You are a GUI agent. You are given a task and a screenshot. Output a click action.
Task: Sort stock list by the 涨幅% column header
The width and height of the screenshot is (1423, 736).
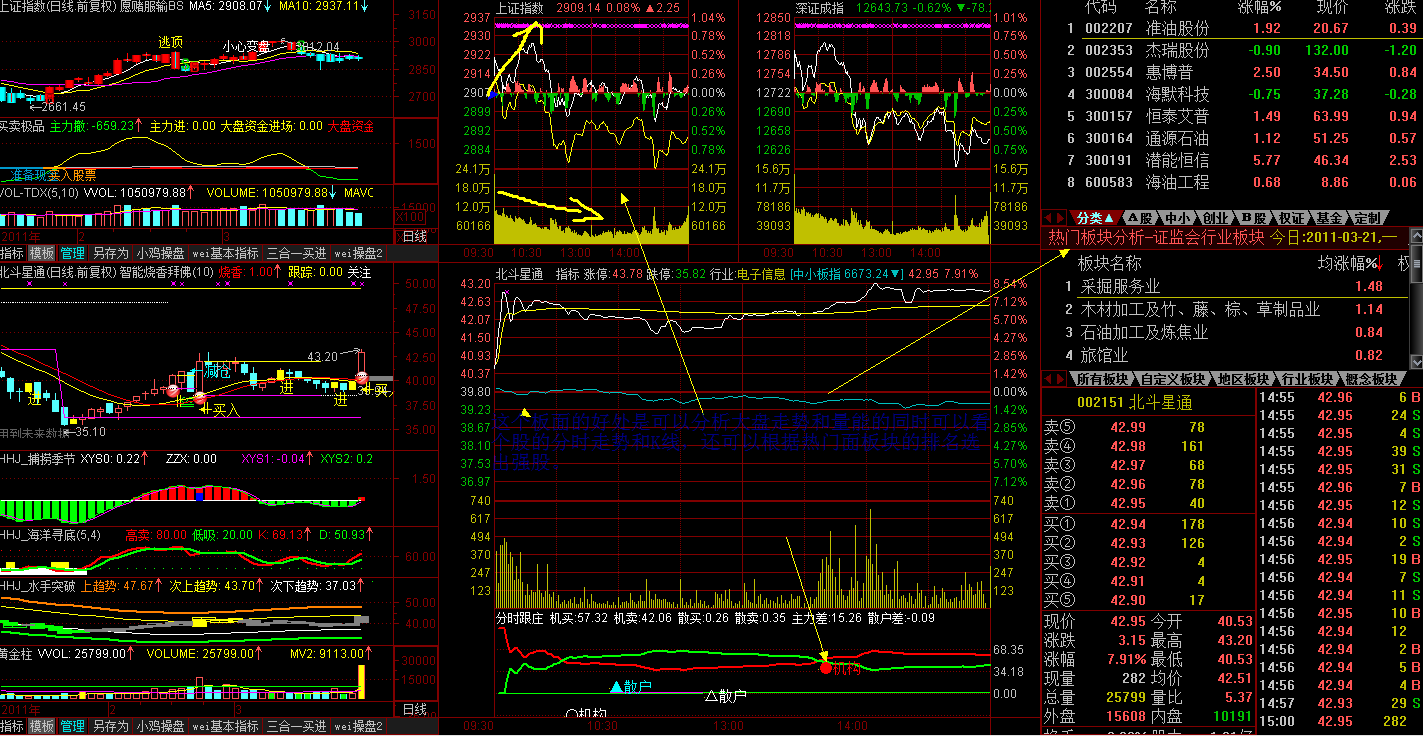(1259, 8)
